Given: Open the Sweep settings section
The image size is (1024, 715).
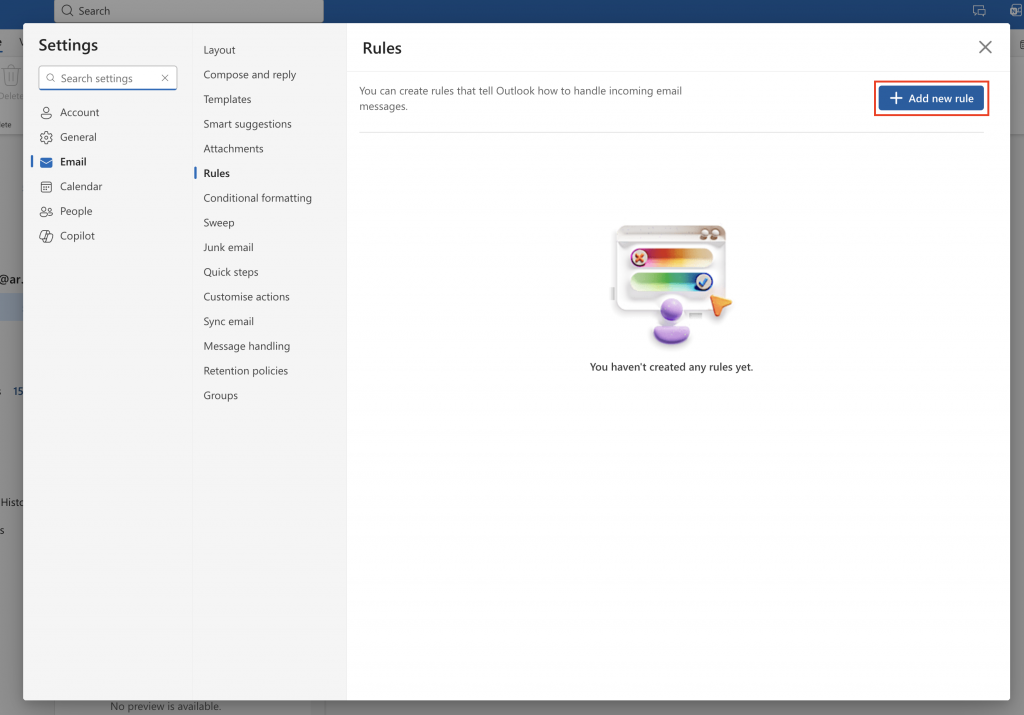Looking at the screenshot, I should (218, 222).
